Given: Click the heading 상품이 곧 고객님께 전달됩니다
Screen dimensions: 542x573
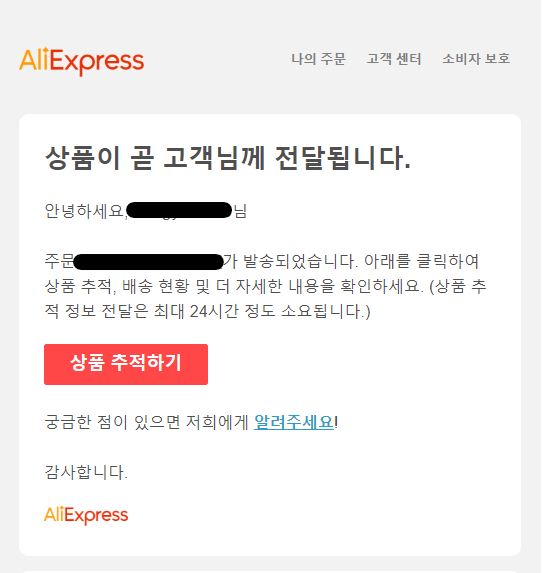Looking at the screenshot, I should pyautogui.click(x=228, y=158).
